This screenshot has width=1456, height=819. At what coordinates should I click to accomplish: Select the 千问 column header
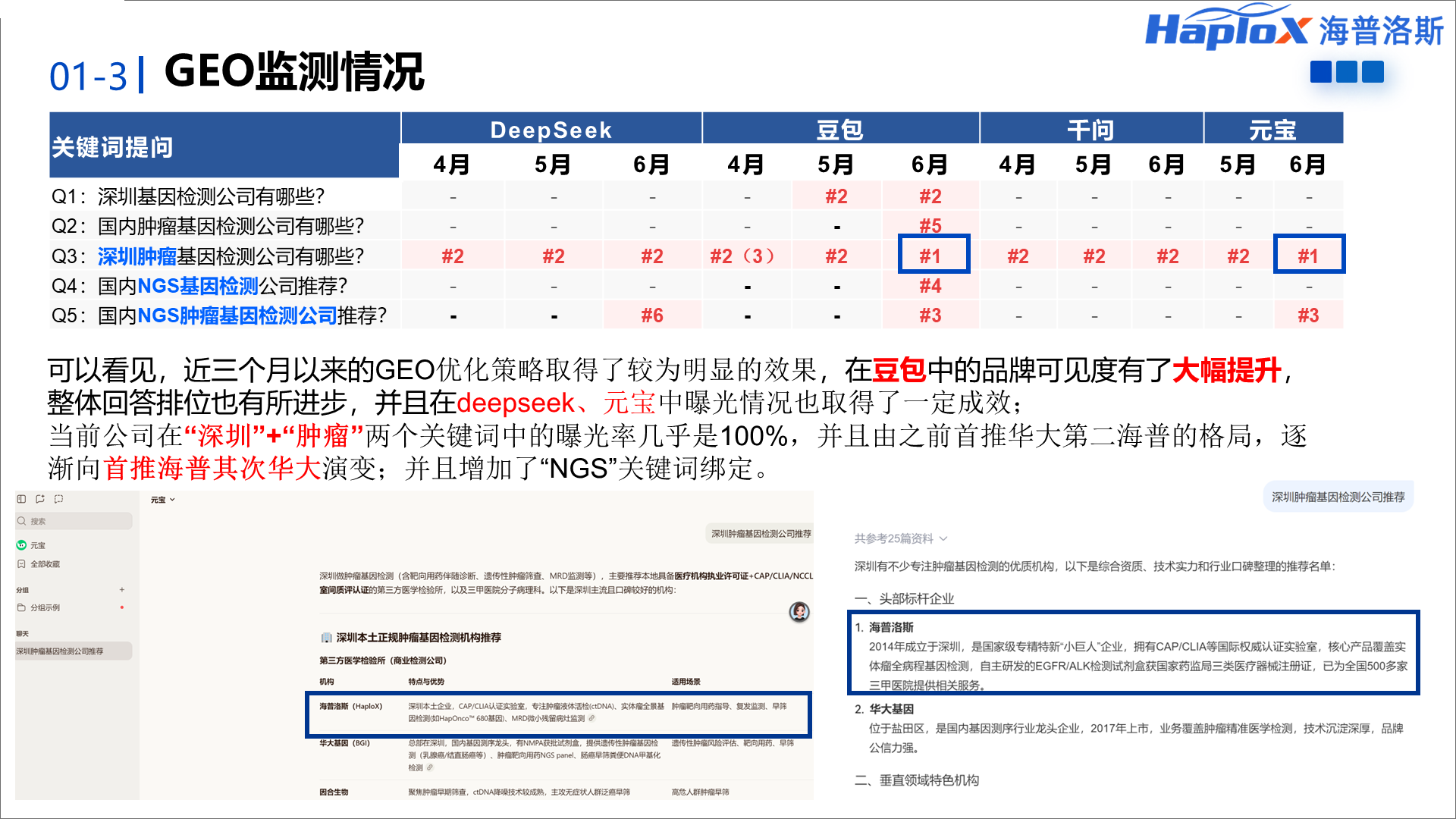coord(1091,130)
